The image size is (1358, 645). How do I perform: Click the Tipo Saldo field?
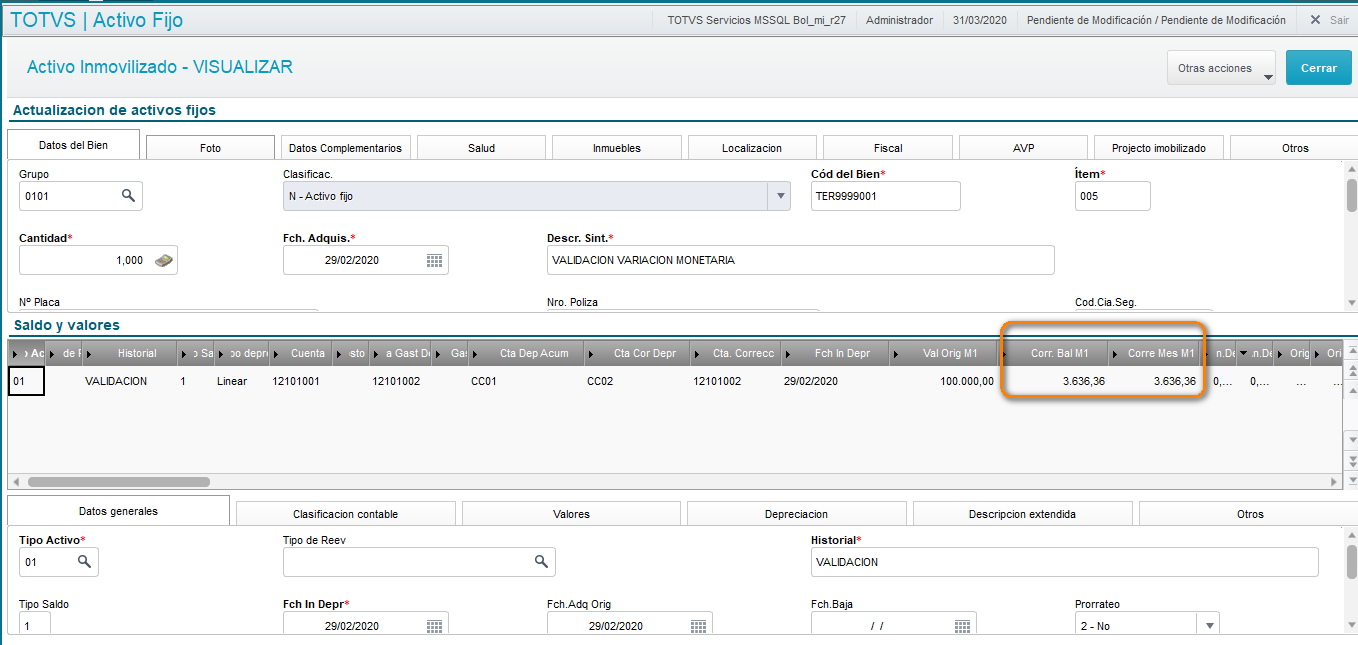coord(35,626)
